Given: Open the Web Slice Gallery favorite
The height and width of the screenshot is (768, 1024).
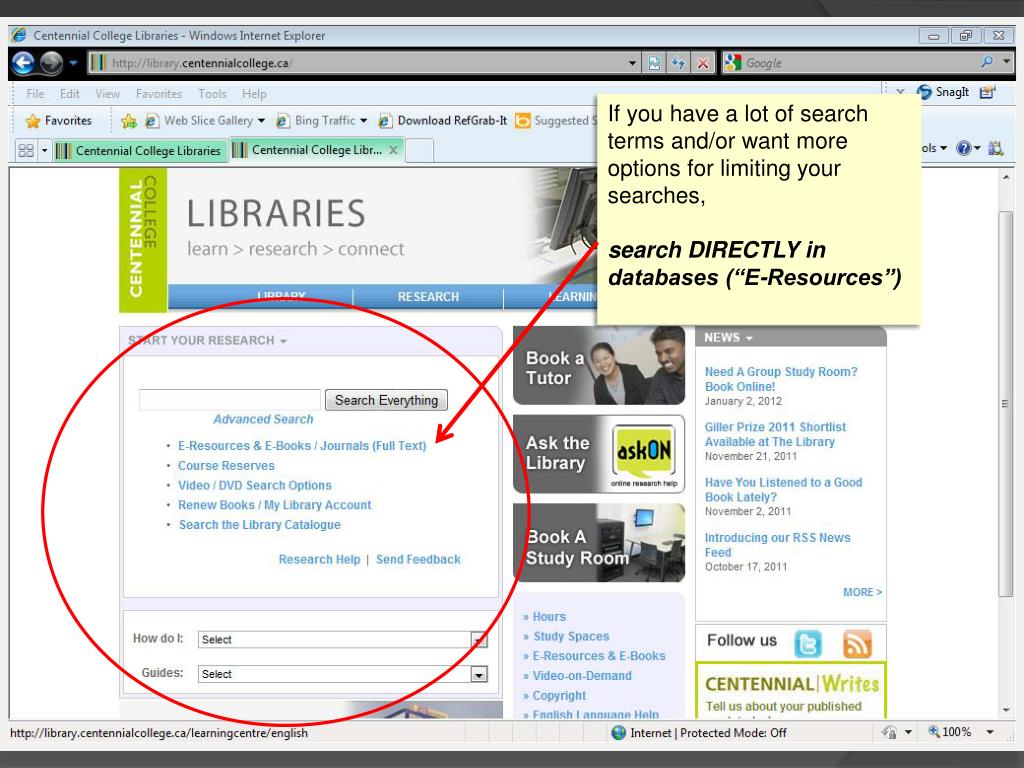Looking at the screenshot, I should 204,120.
